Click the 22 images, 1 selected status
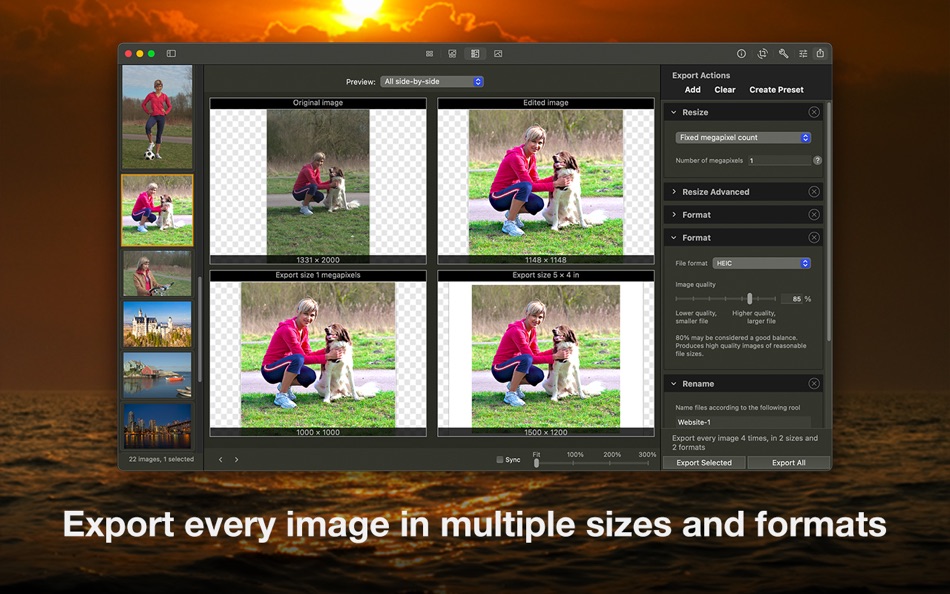The image size is (950, 594). coord(161,459)
